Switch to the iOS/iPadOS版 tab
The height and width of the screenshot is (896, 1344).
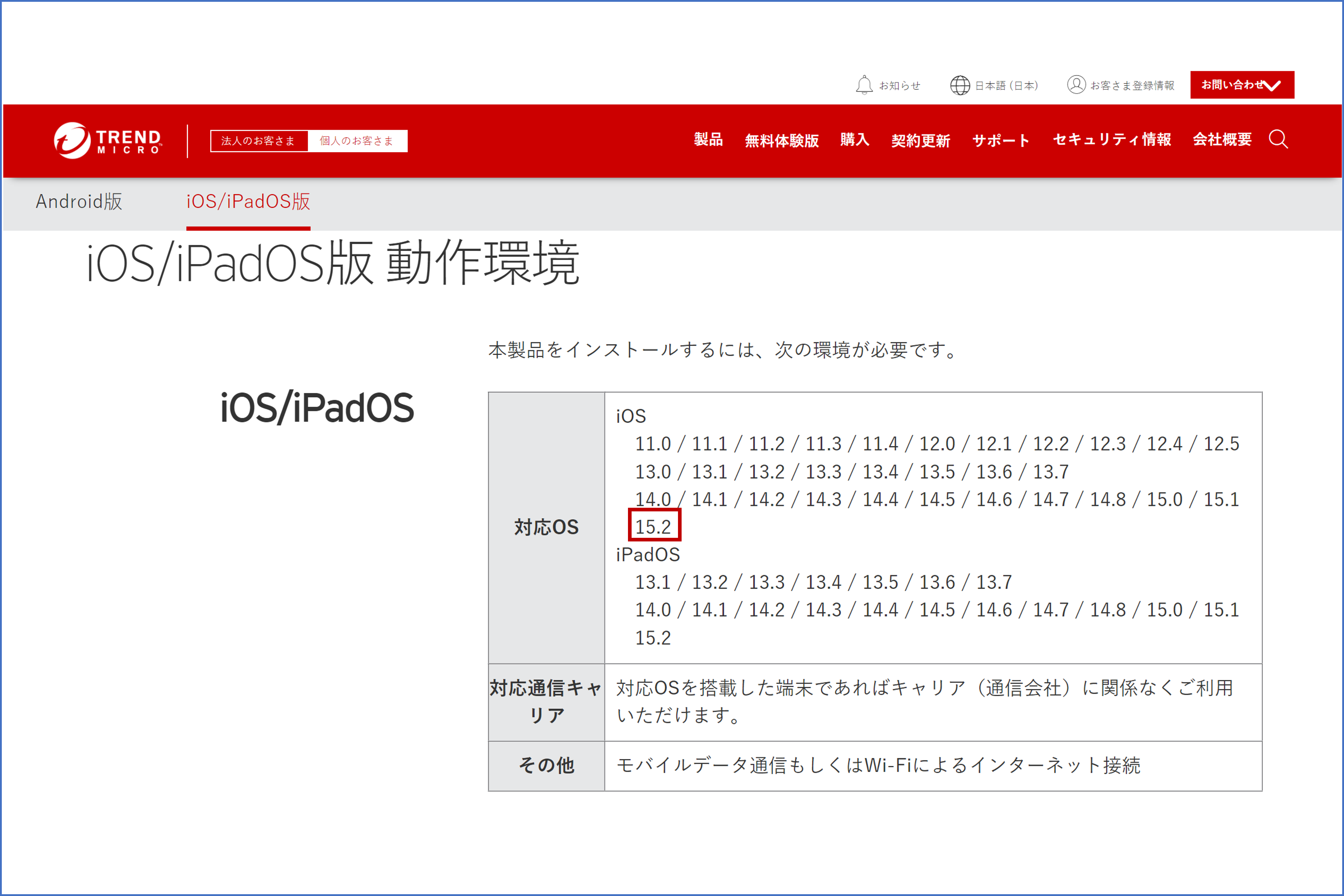tap(248, 202)
